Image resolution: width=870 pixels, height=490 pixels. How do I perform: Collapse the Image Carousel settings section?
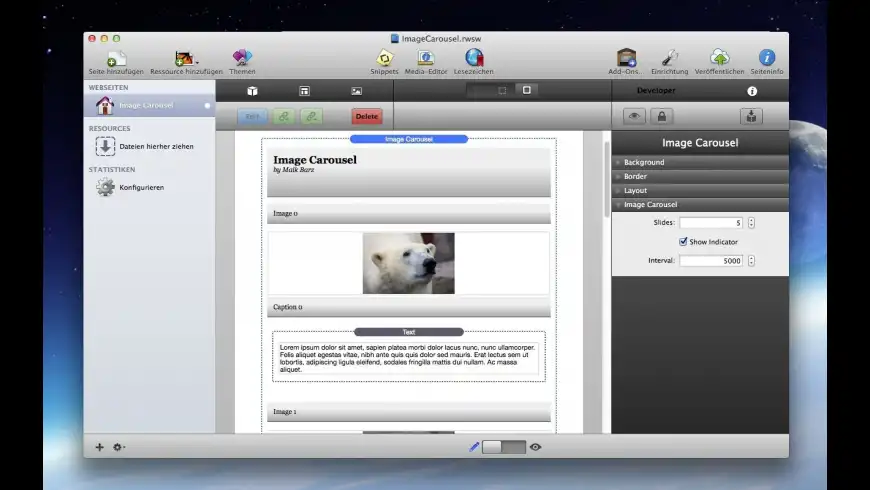click(x=700, y=205)
